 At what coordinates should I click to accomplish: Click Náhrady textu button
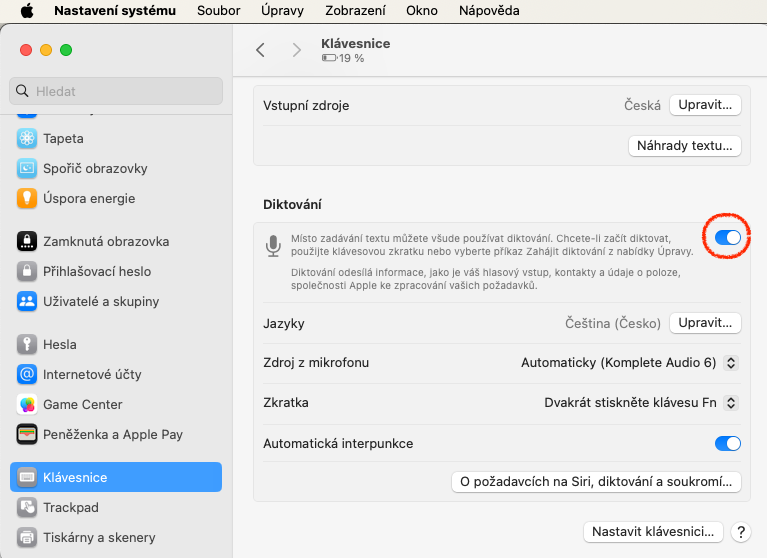pos(685,145)
